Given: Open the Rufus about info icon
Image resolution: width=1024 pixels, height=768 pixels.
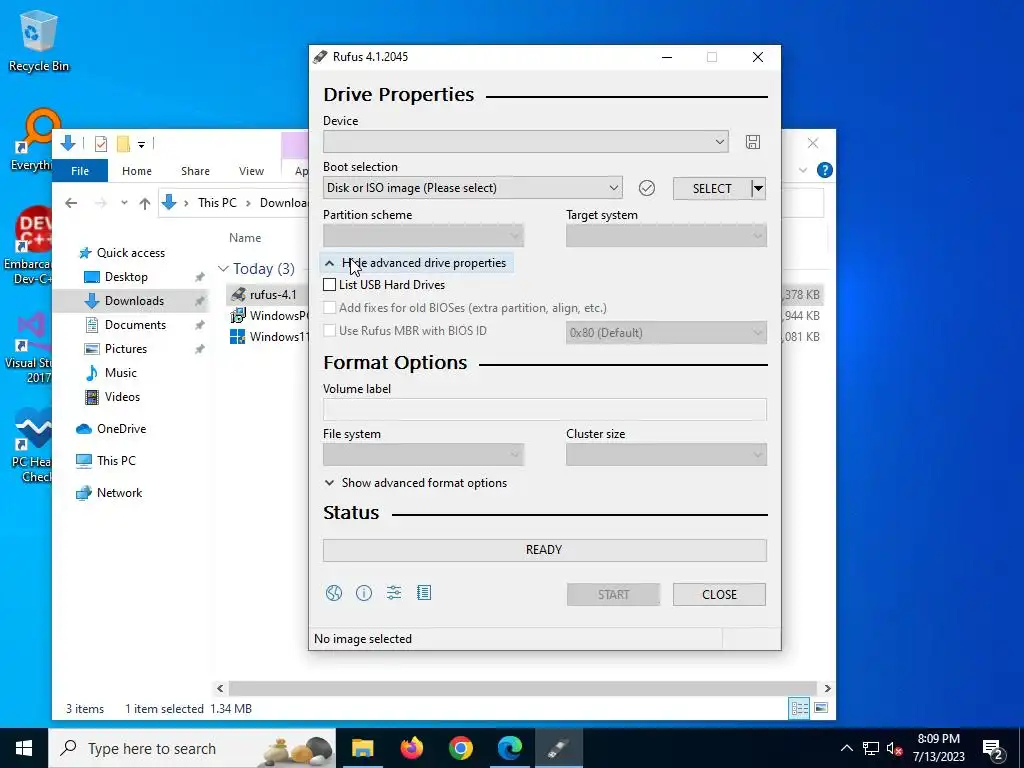Looking at the screenshot, I should point(364,593).
